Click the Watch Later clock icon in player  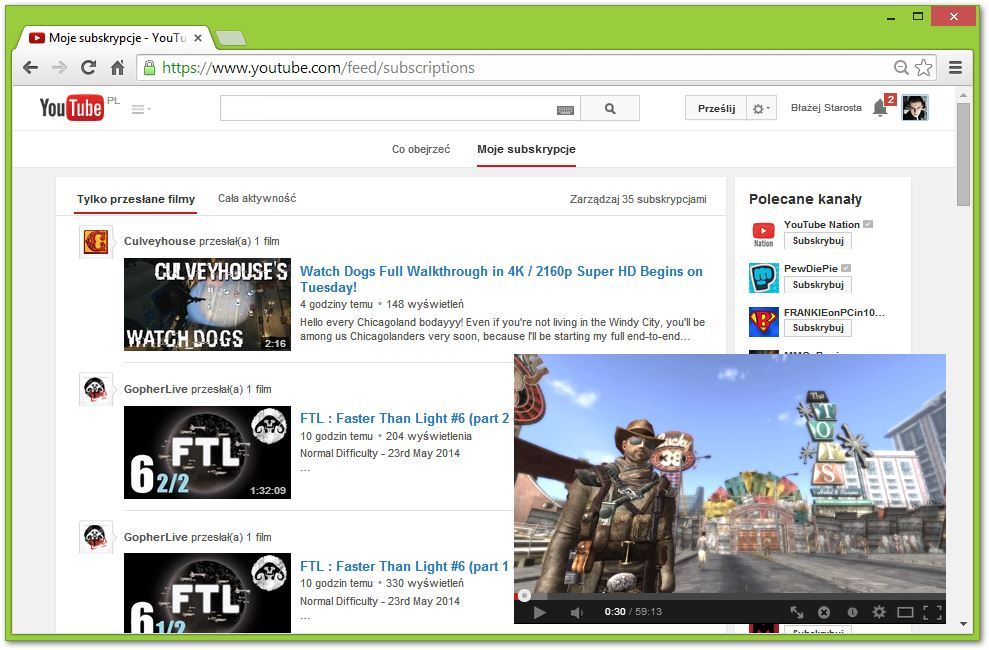pos(851,612)
